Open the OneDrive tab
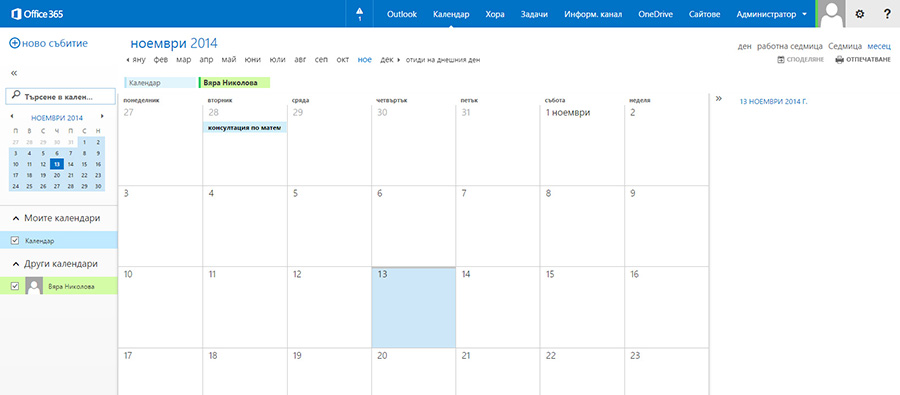Image resolution: width=900 pixels, height=395 pixels. 655,14
